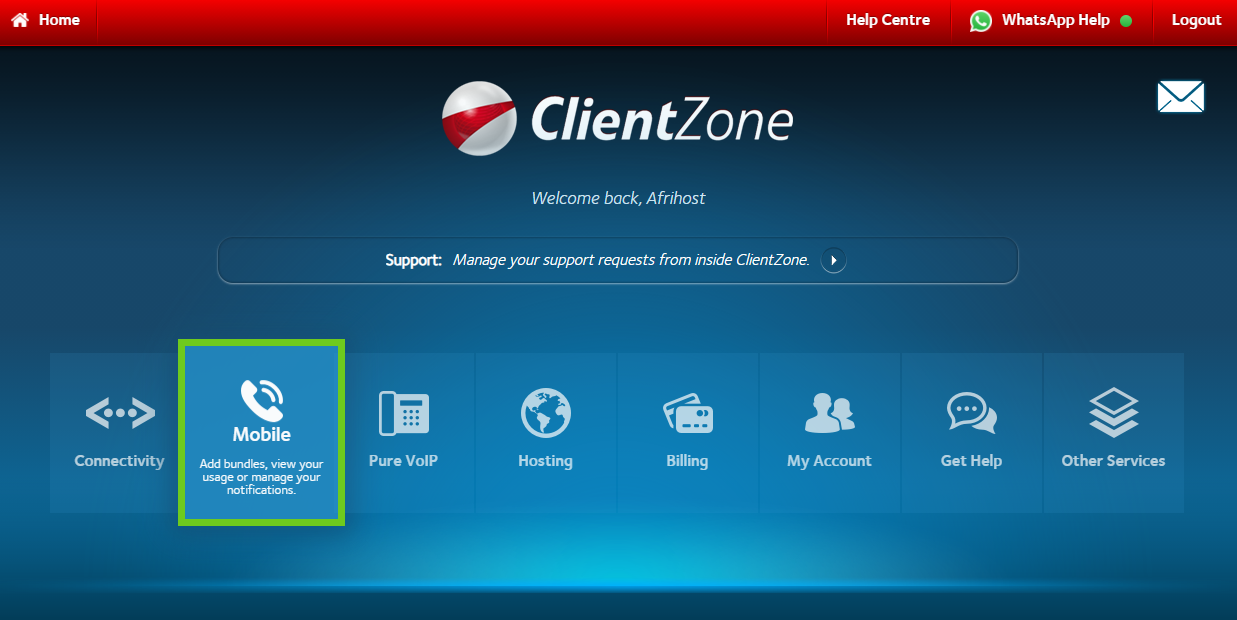
Task: Click the WhatsApp logo icon
Action: point(981,21)
